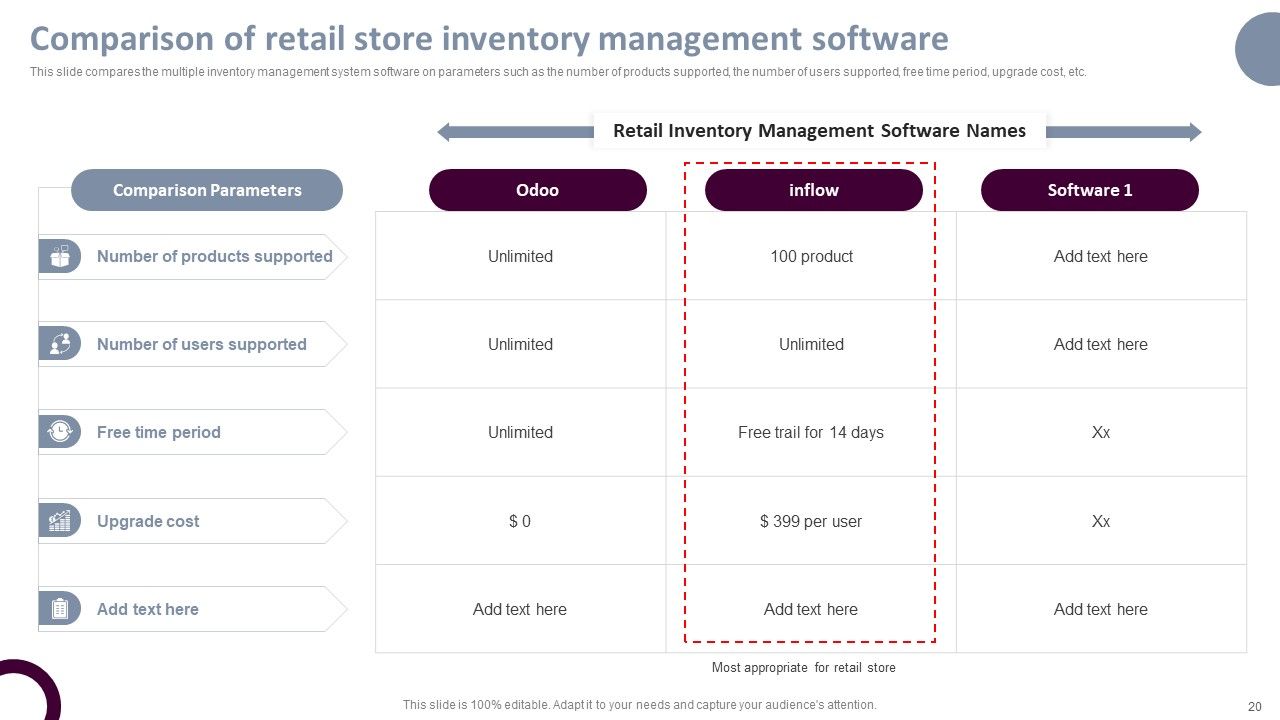1280x720 pixels.
Task: Click the Add text here parameter label
Action: point(148,609)
